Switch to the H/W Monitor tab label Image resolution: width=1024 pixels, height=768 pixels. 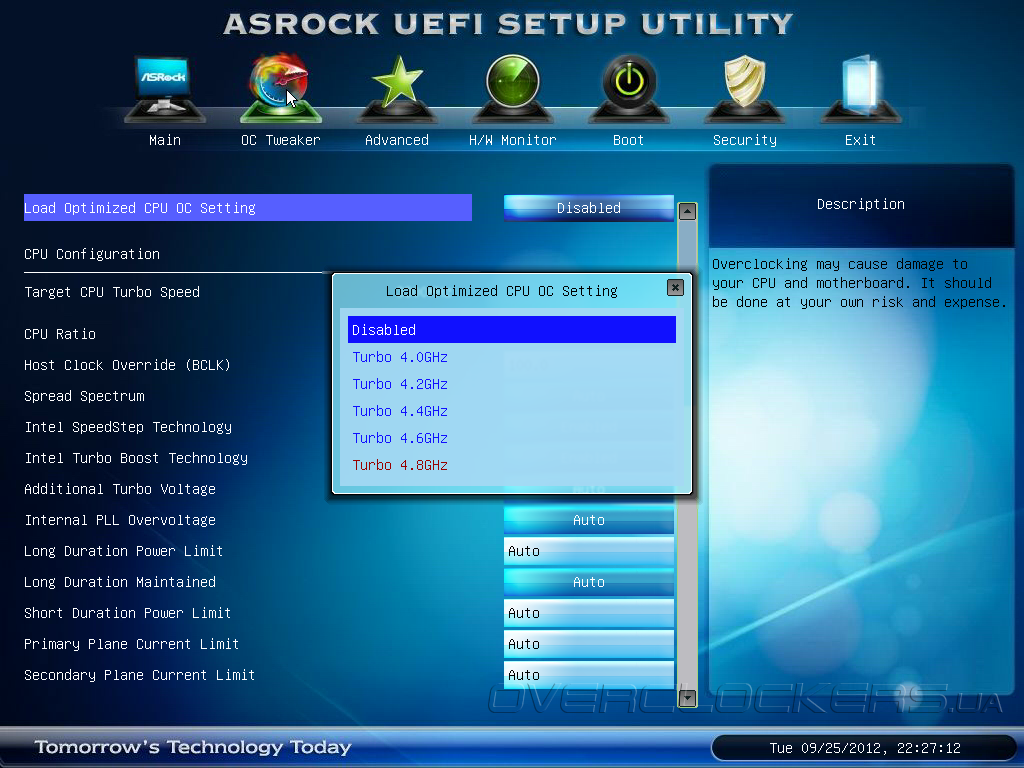tap(513, 140)
